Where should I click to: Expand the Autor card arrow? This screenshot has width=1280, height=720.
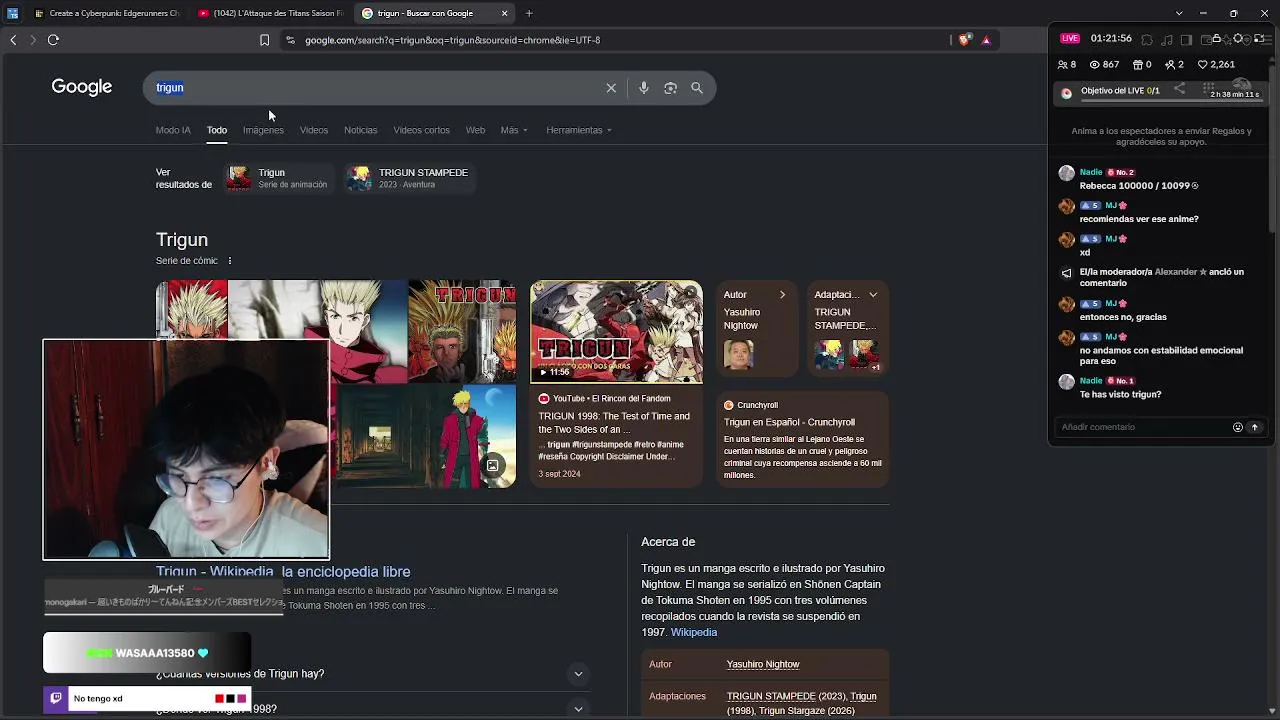[x=782, y=295]
